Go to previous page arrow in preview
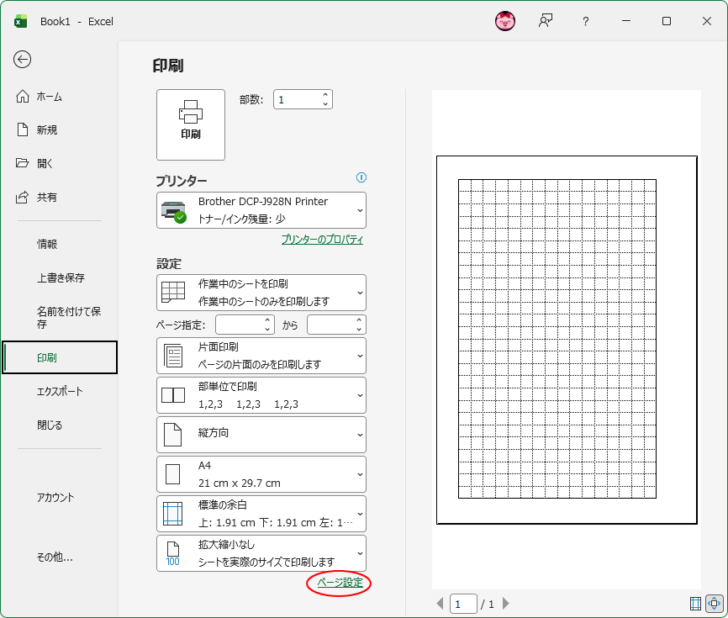 click(x=439, y=603)
